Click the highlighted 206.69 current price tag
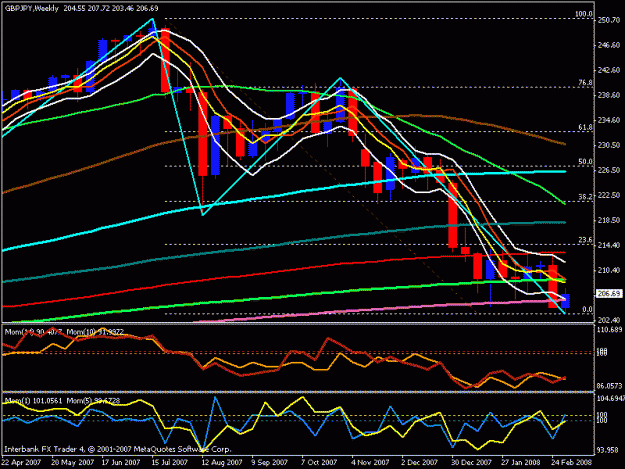The height and width of the screenshot is (469, 625). (x=609, y=294)
